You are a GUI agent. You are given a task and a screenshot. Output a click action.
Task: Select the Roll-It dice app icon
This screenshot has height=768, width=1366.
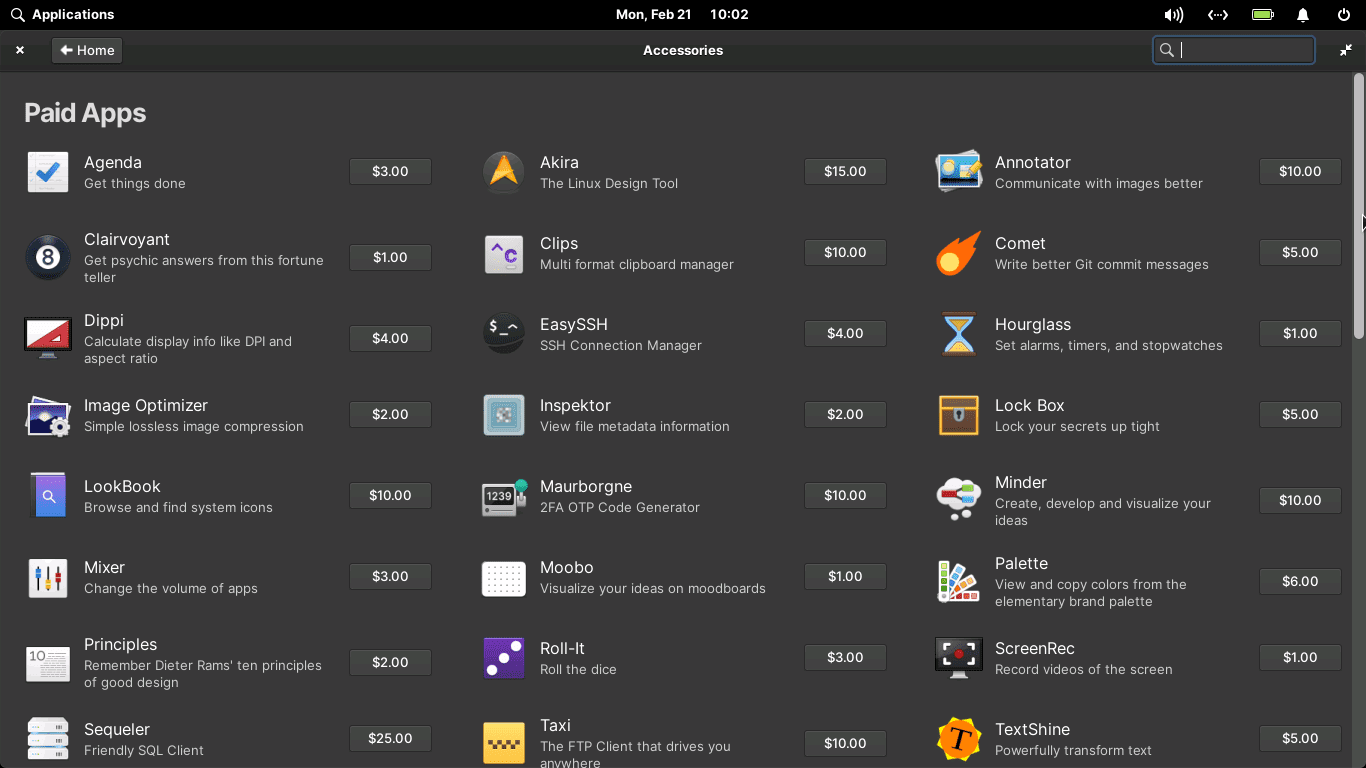coord(503,657)
